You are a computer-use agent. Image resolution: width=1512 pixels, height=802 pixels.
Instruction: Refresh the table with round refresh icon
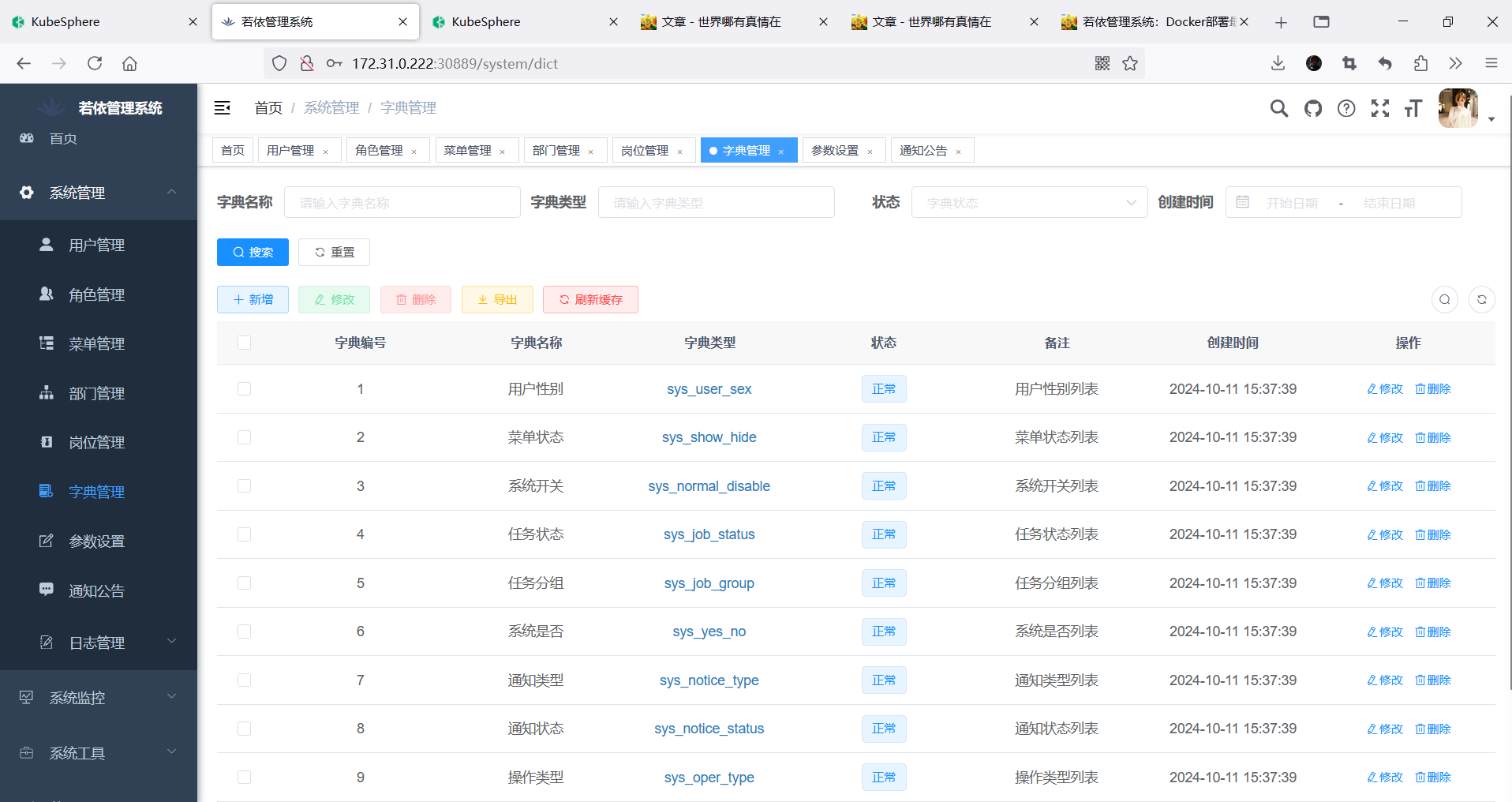[x=1482, y=299]
